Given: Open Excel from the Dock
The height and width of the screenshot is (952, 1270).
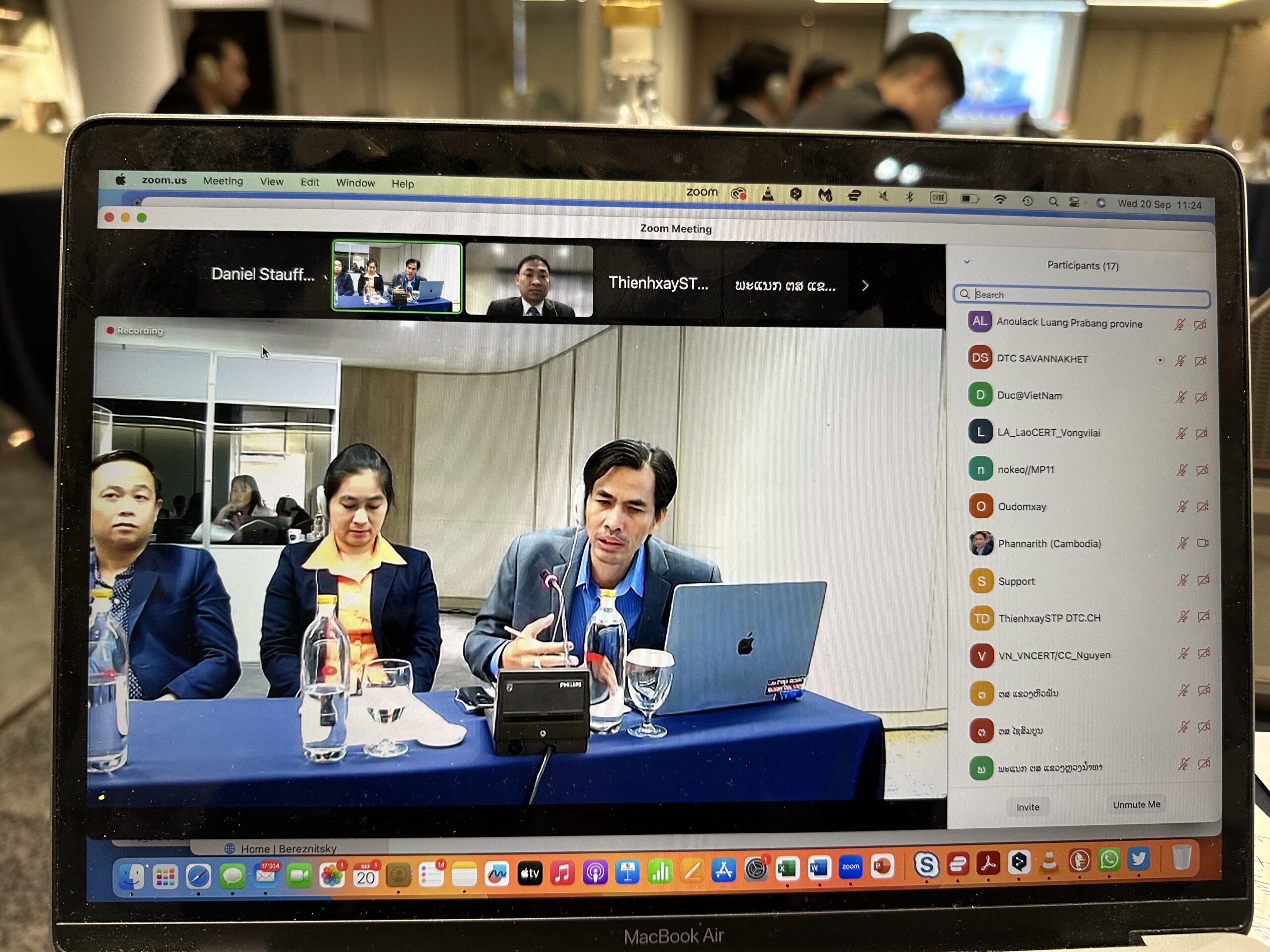Looking at the screenshot, I should coord(788,869).
